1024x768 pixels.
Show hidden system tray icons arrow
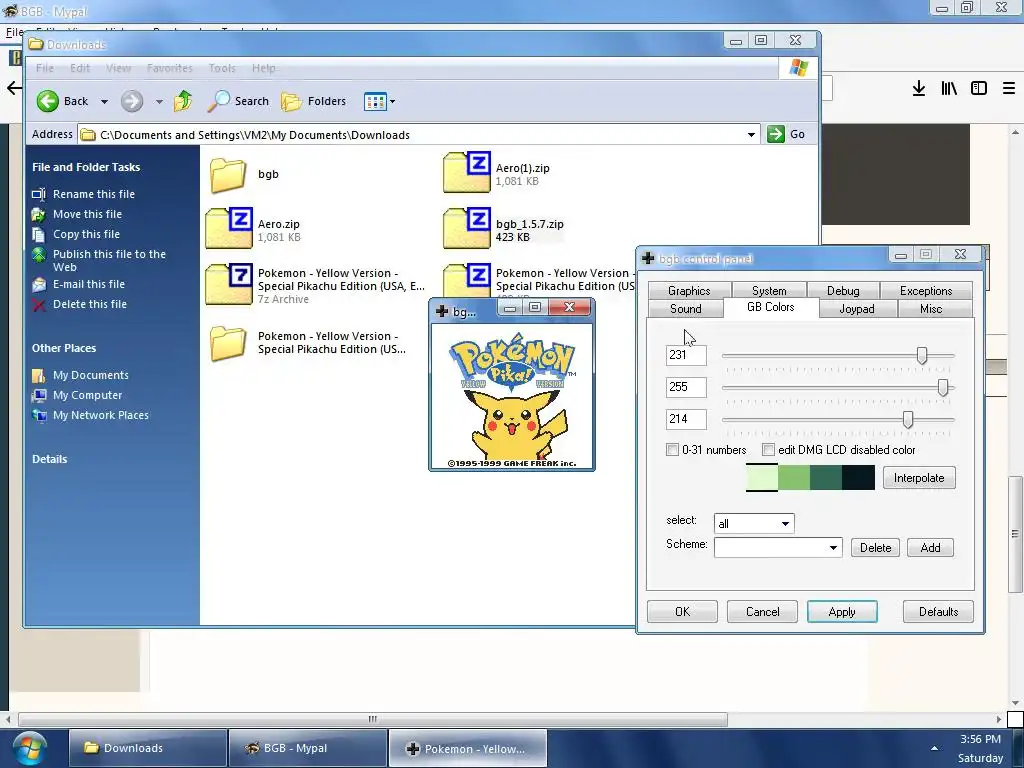pos(935,749)
